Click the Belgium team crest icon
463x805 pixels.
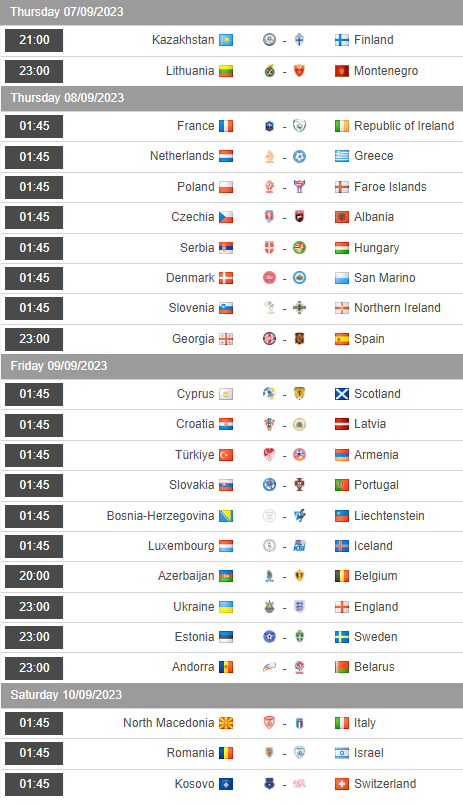[299, 576]
